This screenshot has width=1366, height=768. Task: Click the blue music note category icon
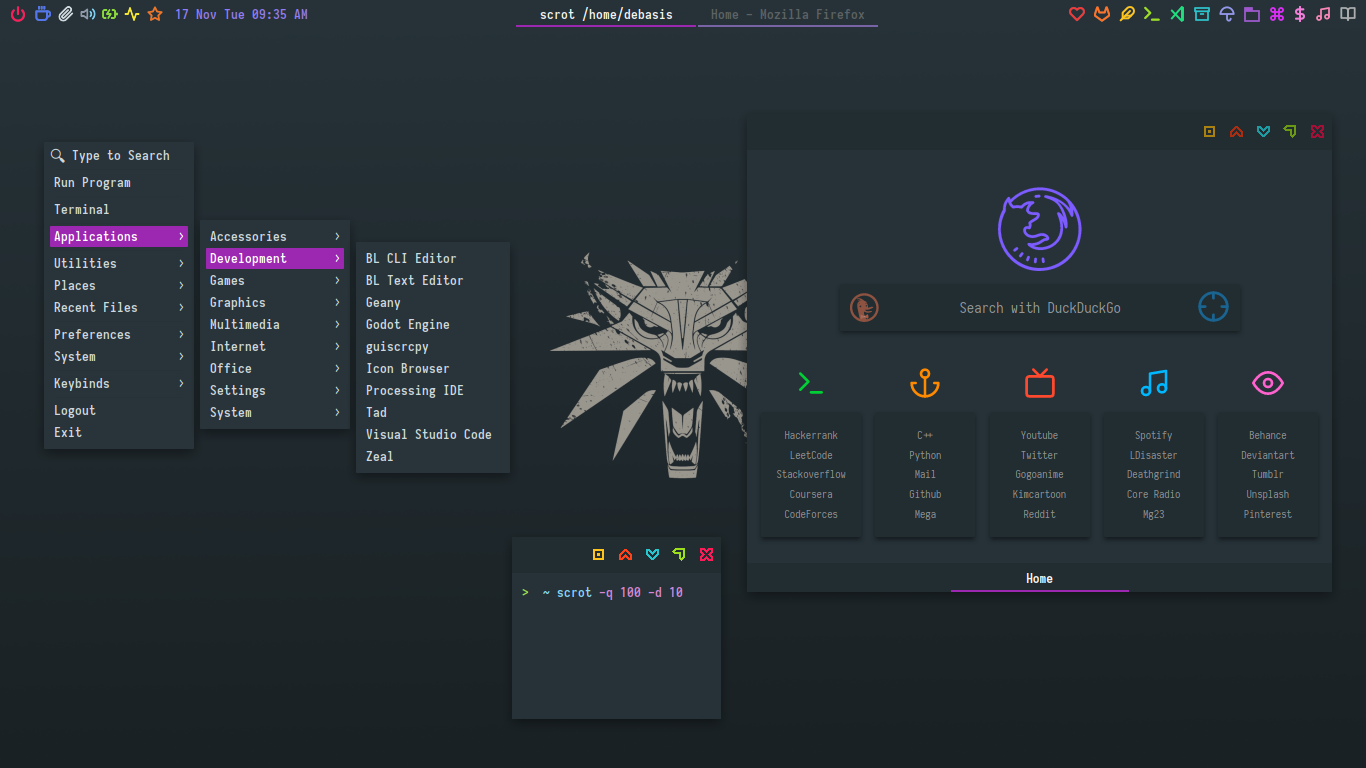click(x=1154, y=383)
